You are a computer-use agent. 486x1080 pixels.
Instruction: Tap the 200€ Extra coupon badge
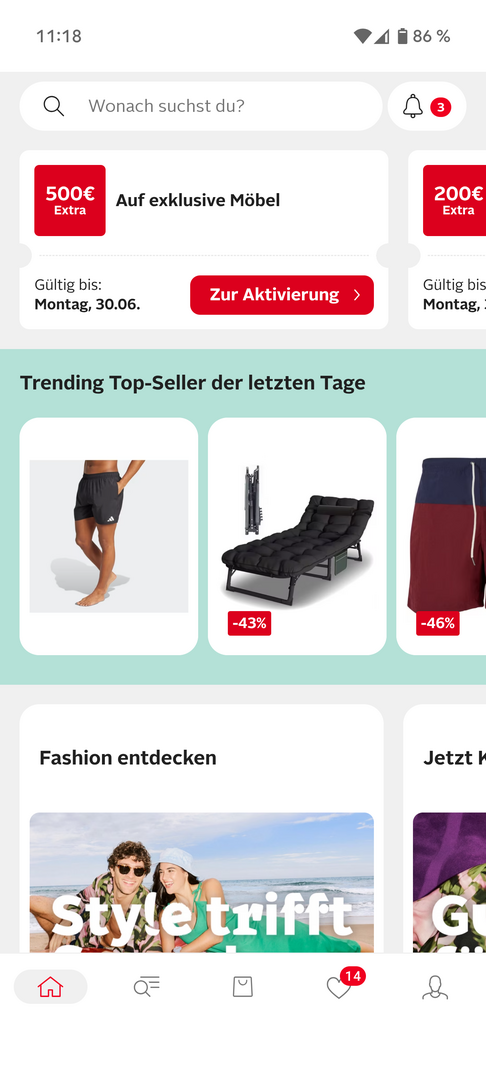(x=454, y=200)
